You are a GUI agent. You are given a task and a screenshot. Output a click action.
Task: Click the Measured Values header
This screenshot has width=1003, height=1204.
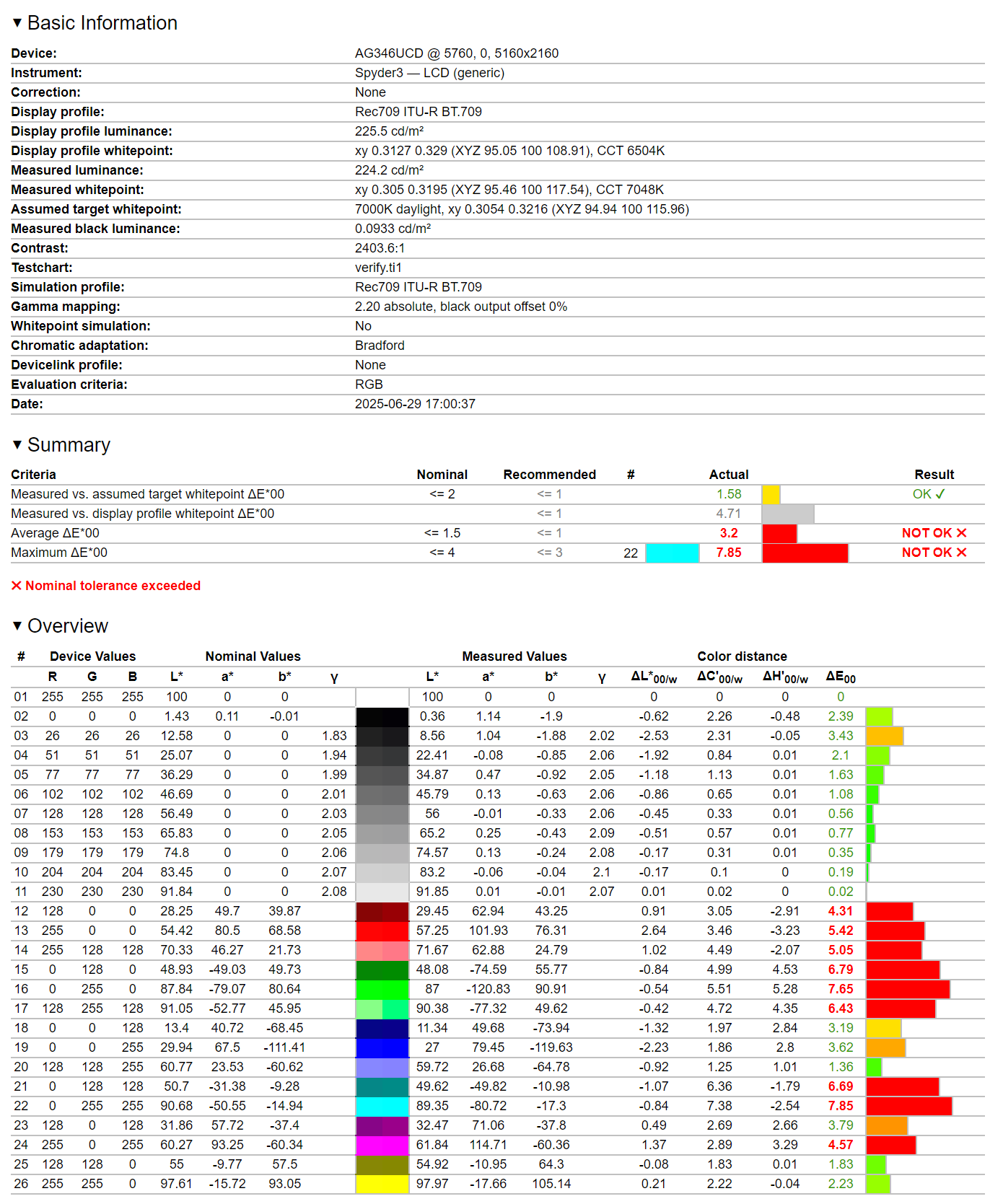(514, 656)
